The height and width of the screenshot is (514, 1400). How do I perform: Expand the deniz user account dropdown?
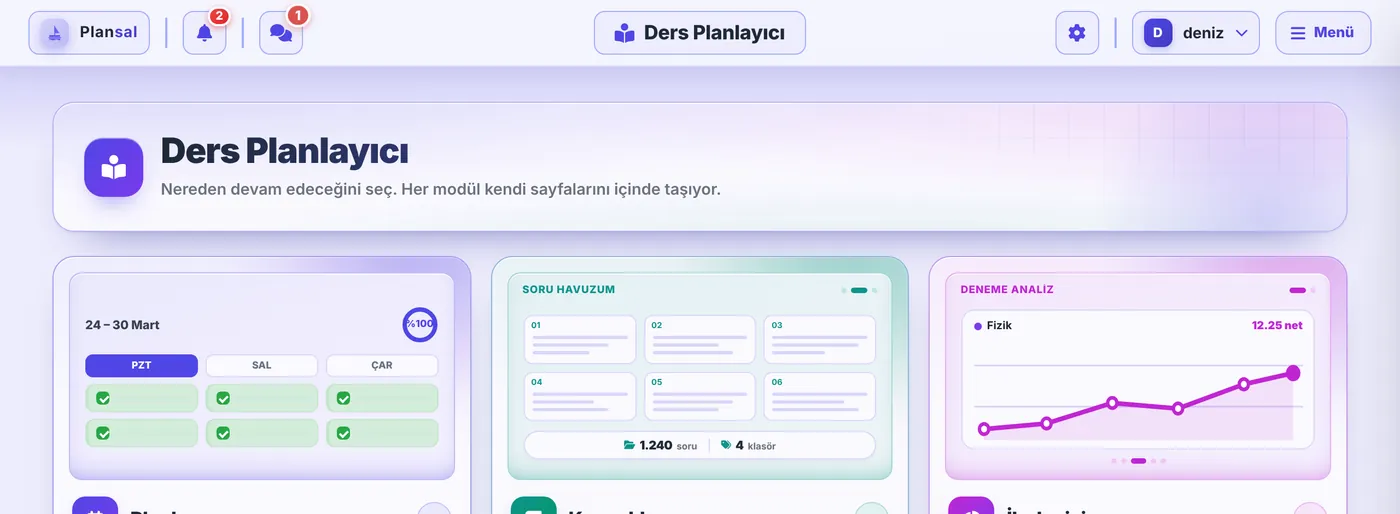click(1196, 33)
